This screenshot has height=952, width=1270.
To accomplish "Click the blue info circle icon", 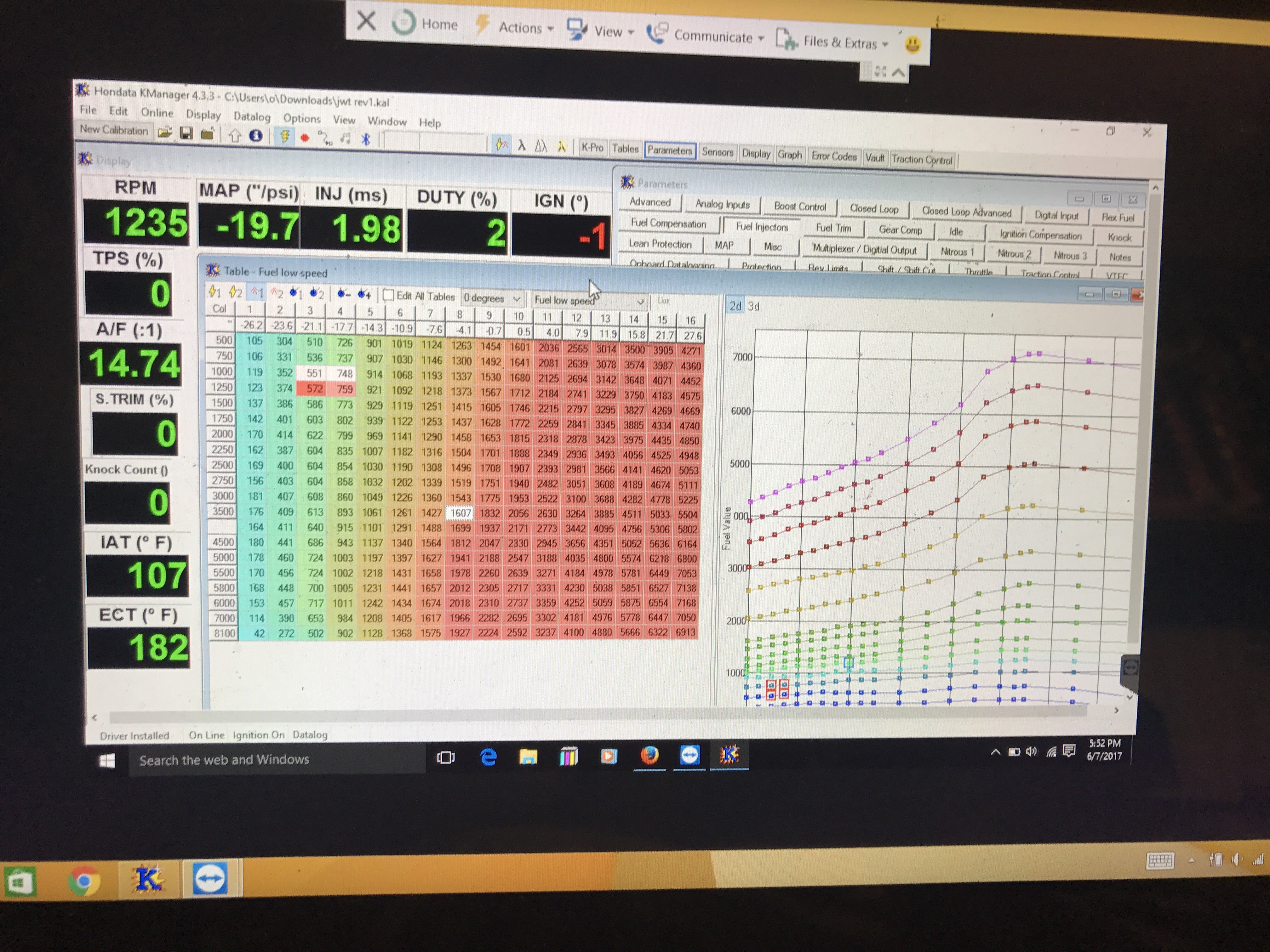I will coord(255,136).
